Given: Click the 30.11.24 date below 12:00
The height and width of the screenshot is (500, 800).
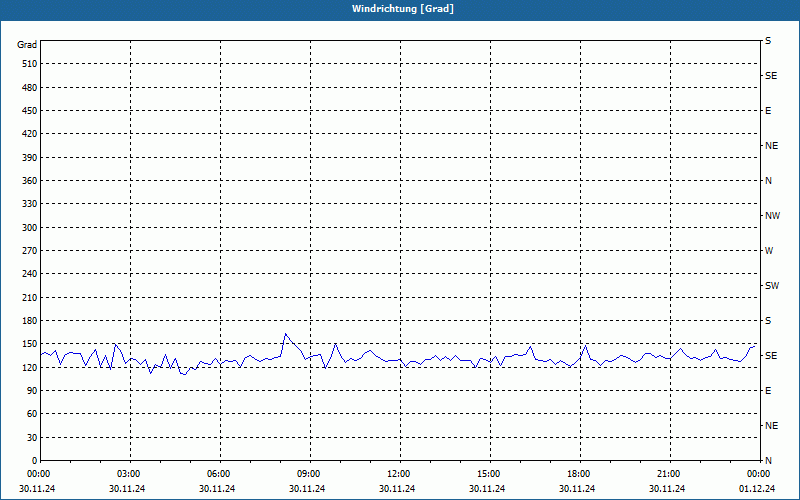Looking at the screenshot, I should (x=397, y=488).
